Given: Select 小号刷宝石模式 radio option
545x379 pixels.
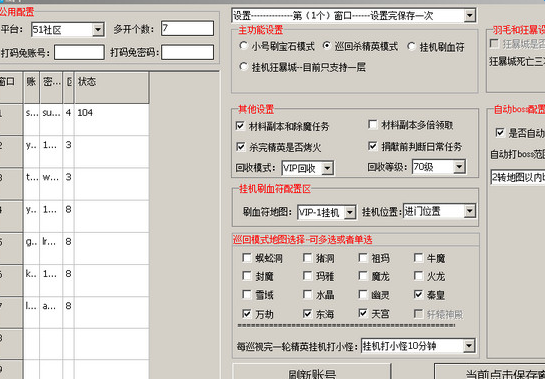Looking at the screenshot, I should pos(244,46).
